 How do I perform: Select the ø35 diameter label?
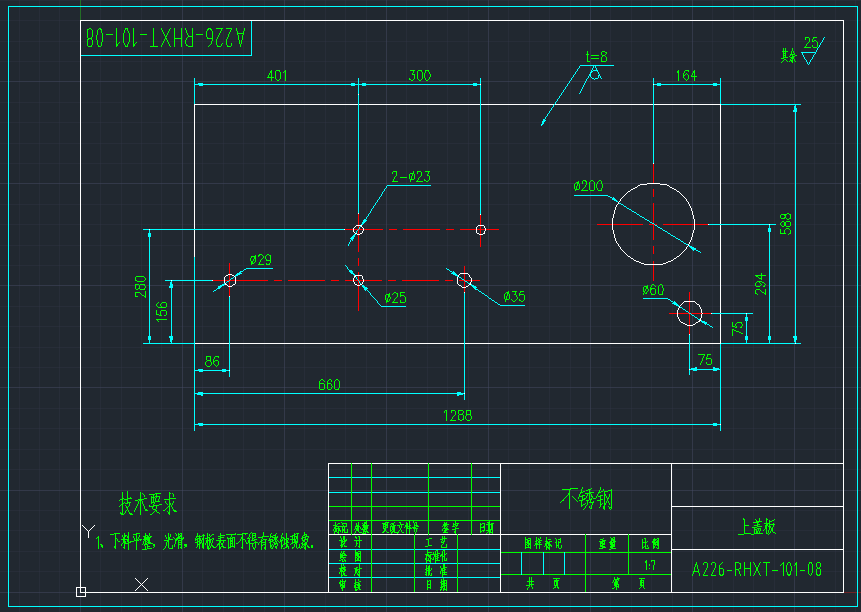(515, 297)
